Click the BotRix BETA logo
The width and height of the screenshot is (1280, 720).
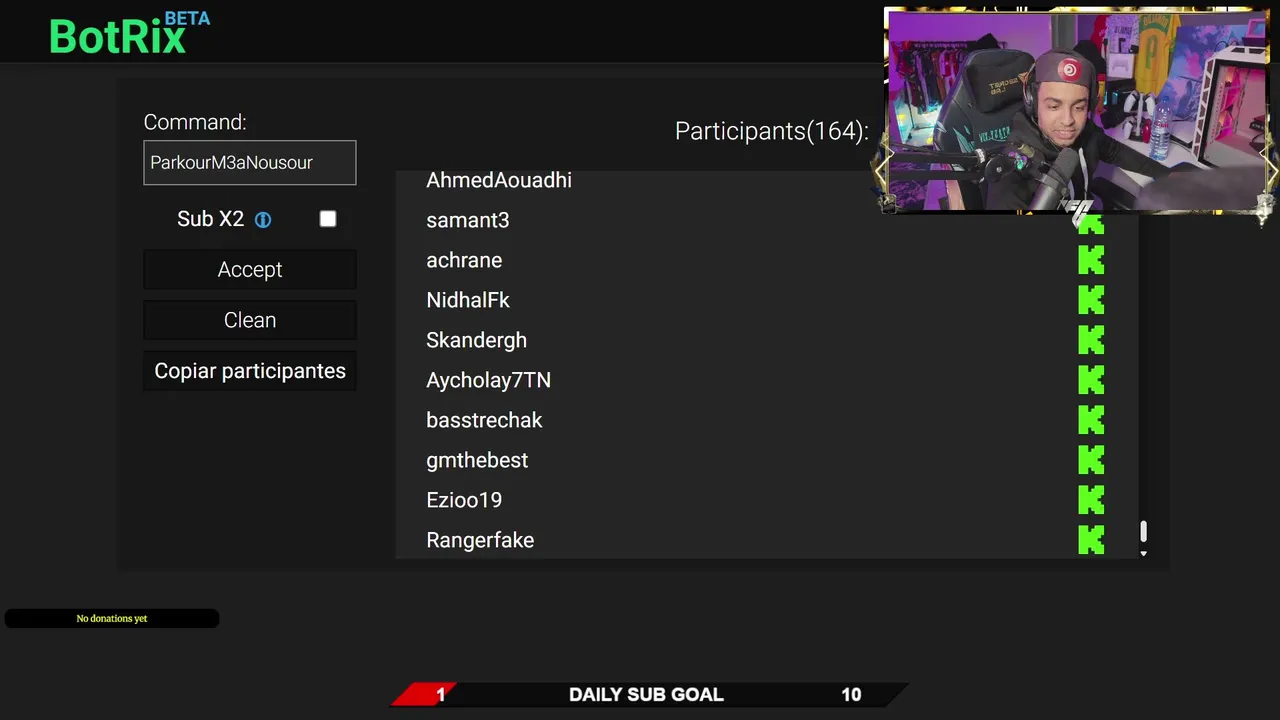[x=130, y=33]
